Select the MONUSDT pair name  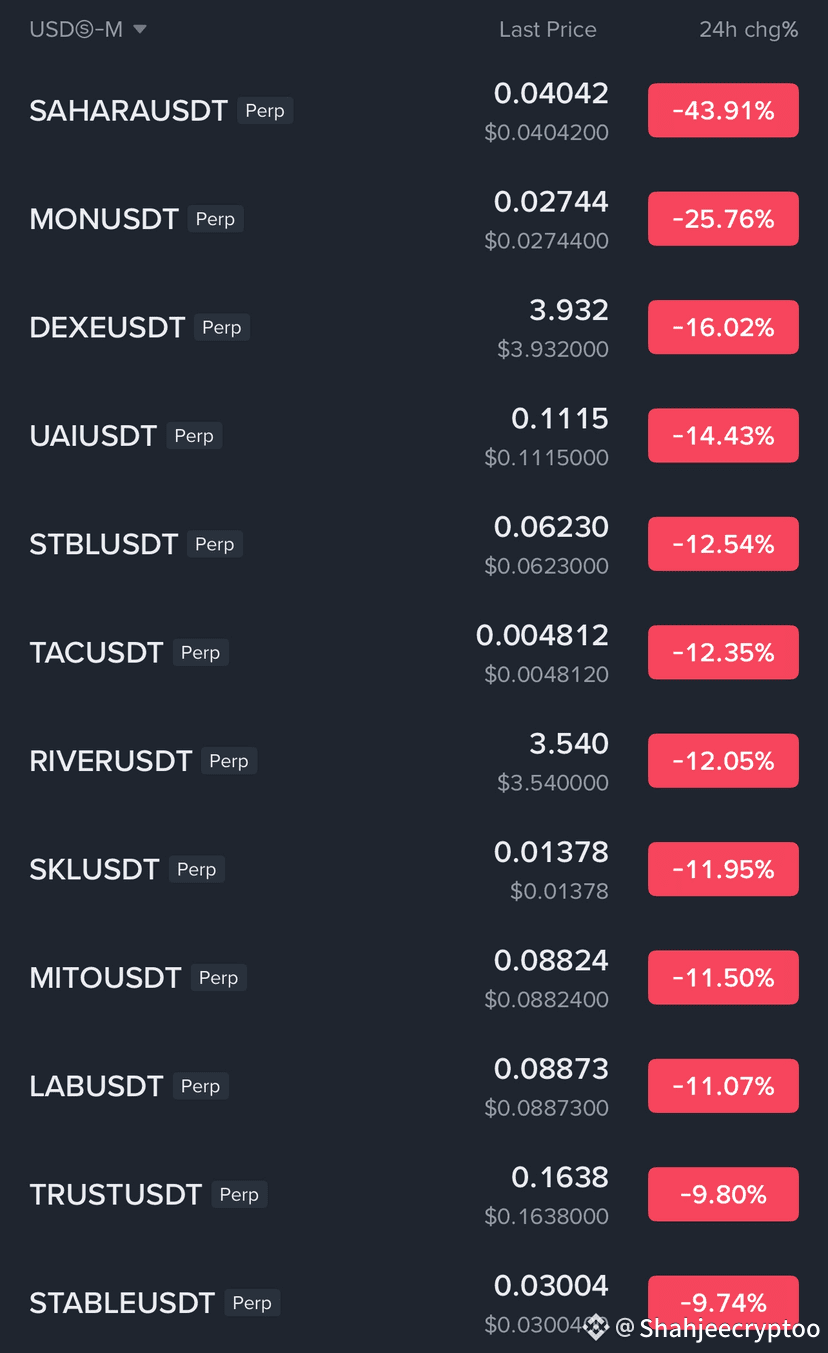(x=104, y=219)
